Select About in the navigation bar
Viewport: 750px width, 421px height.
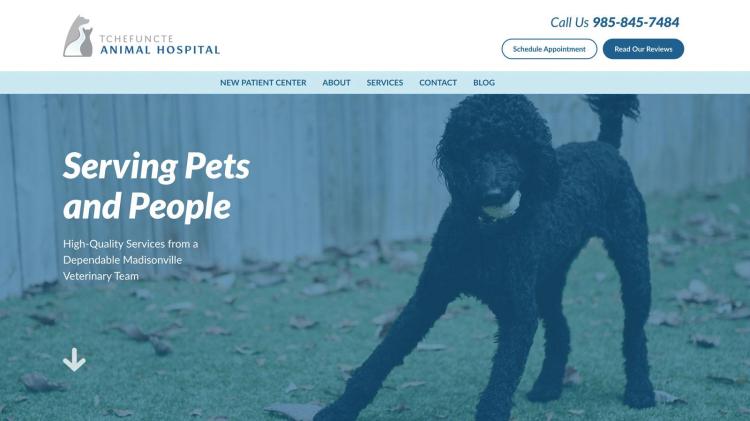coord(336,82)
